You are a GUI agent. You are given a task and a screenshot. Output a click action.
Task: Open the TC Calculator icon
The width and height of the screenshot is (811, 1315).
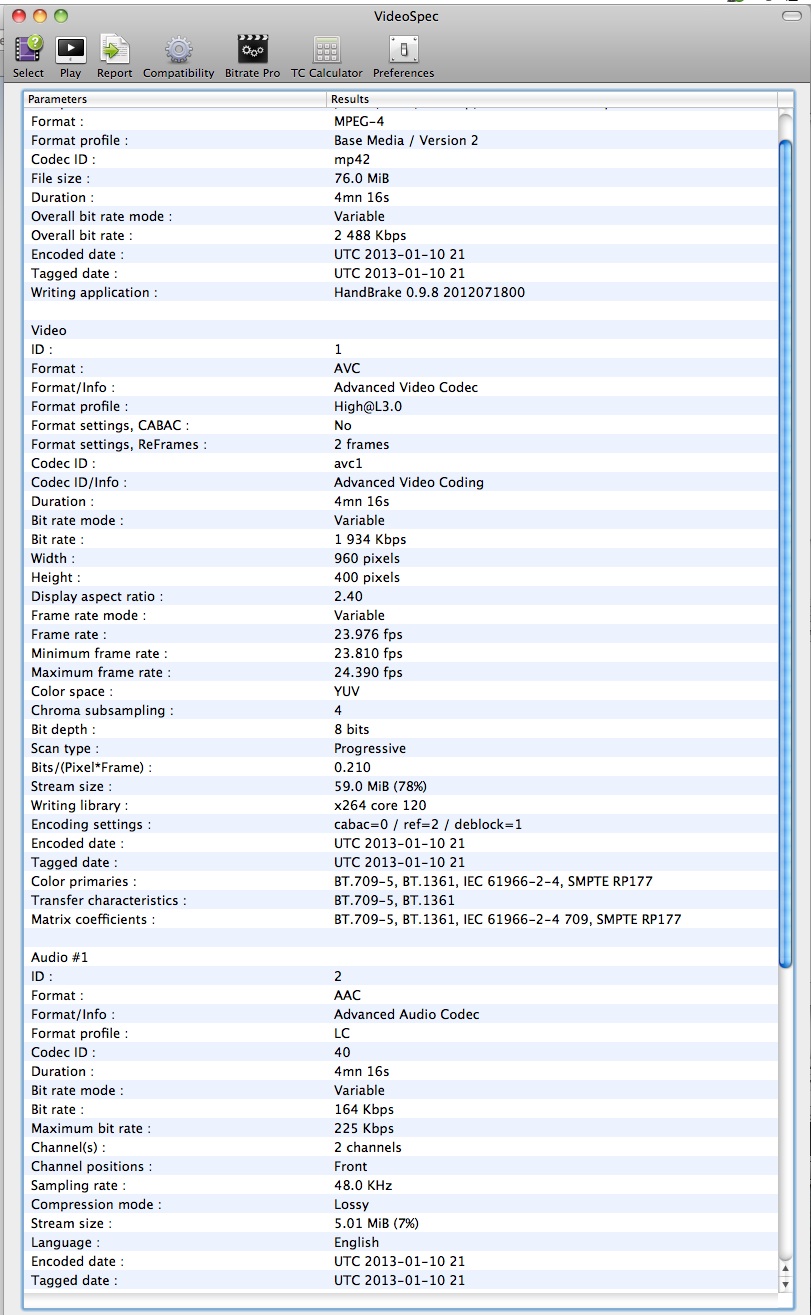327,50
